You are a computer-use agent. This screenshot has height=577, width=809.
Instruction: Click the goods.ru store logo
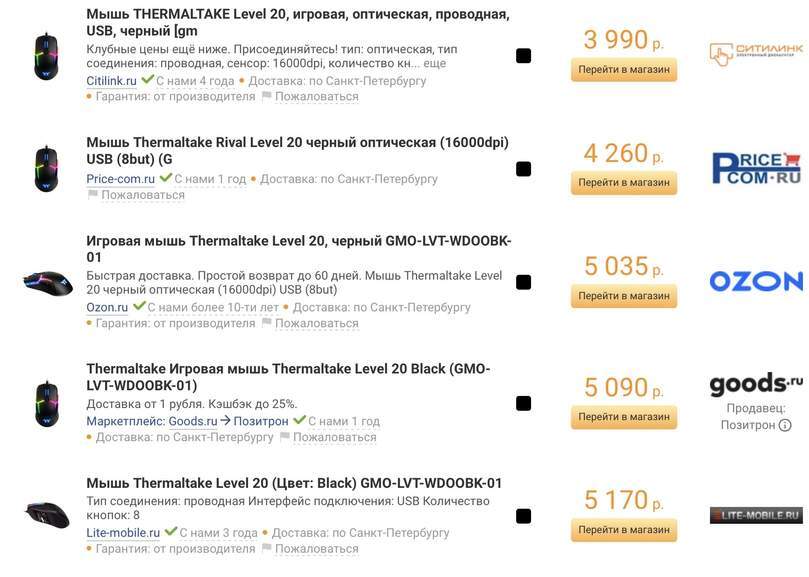coord(755,384)
